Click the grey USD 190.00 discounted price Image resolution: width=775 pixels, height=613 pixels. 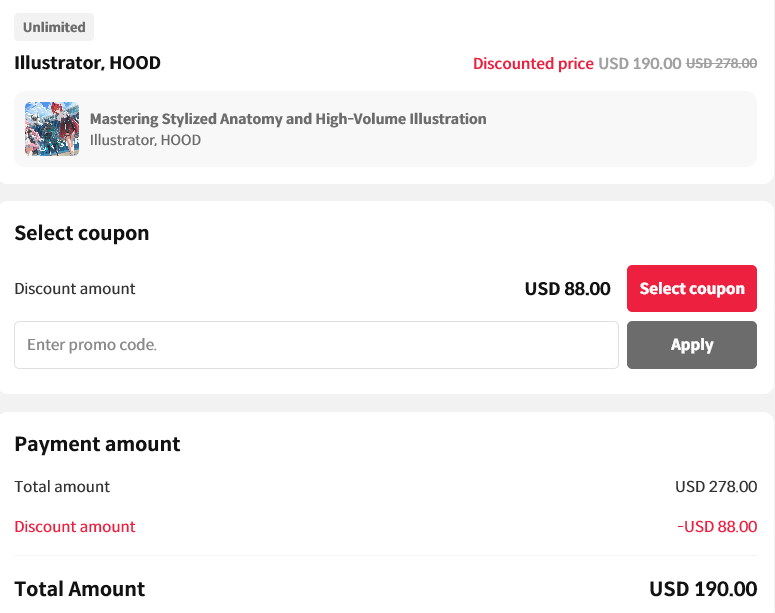[639, 64]
